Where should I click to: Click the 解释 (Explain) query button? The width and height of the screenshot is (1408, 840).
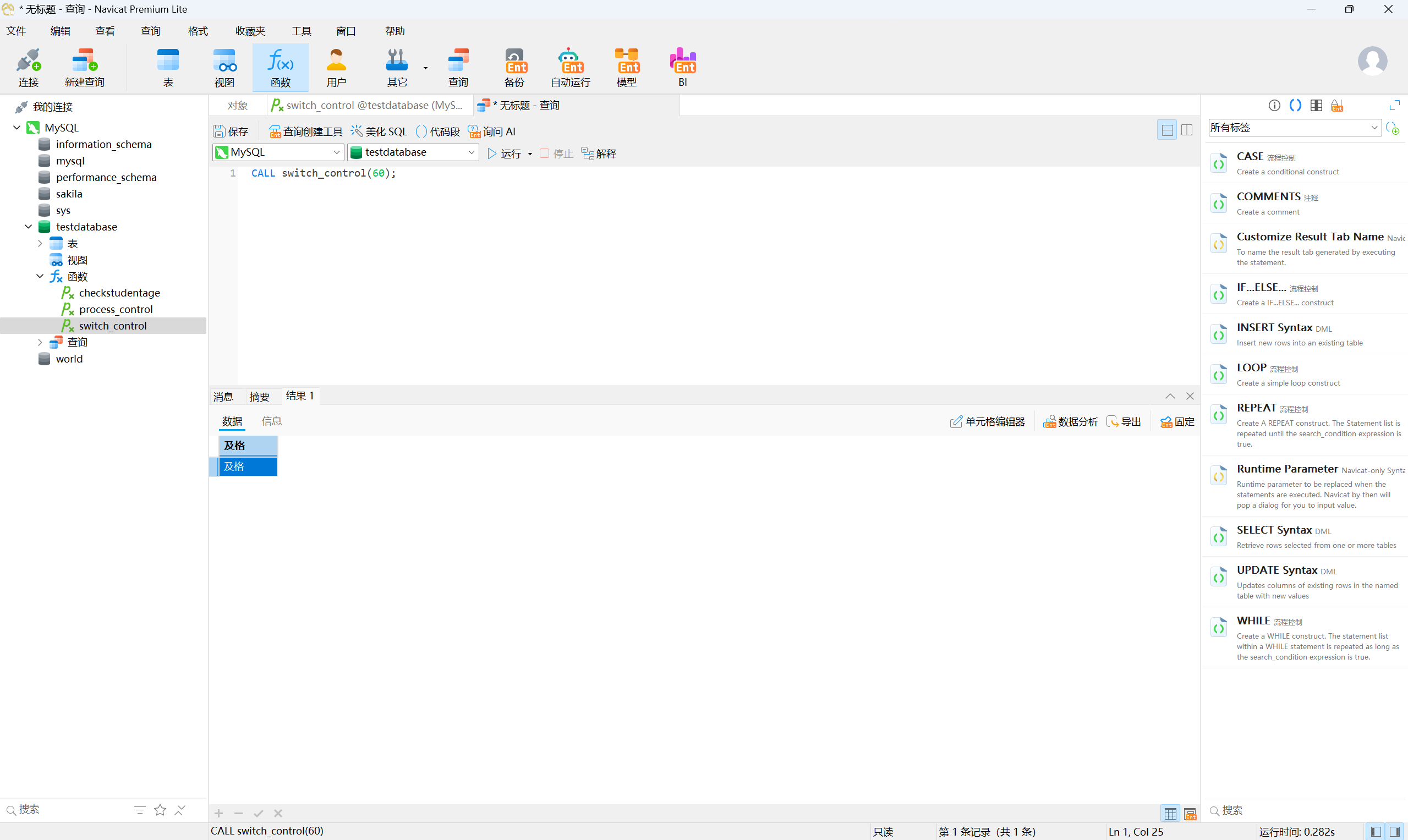(x=599, y=153)
